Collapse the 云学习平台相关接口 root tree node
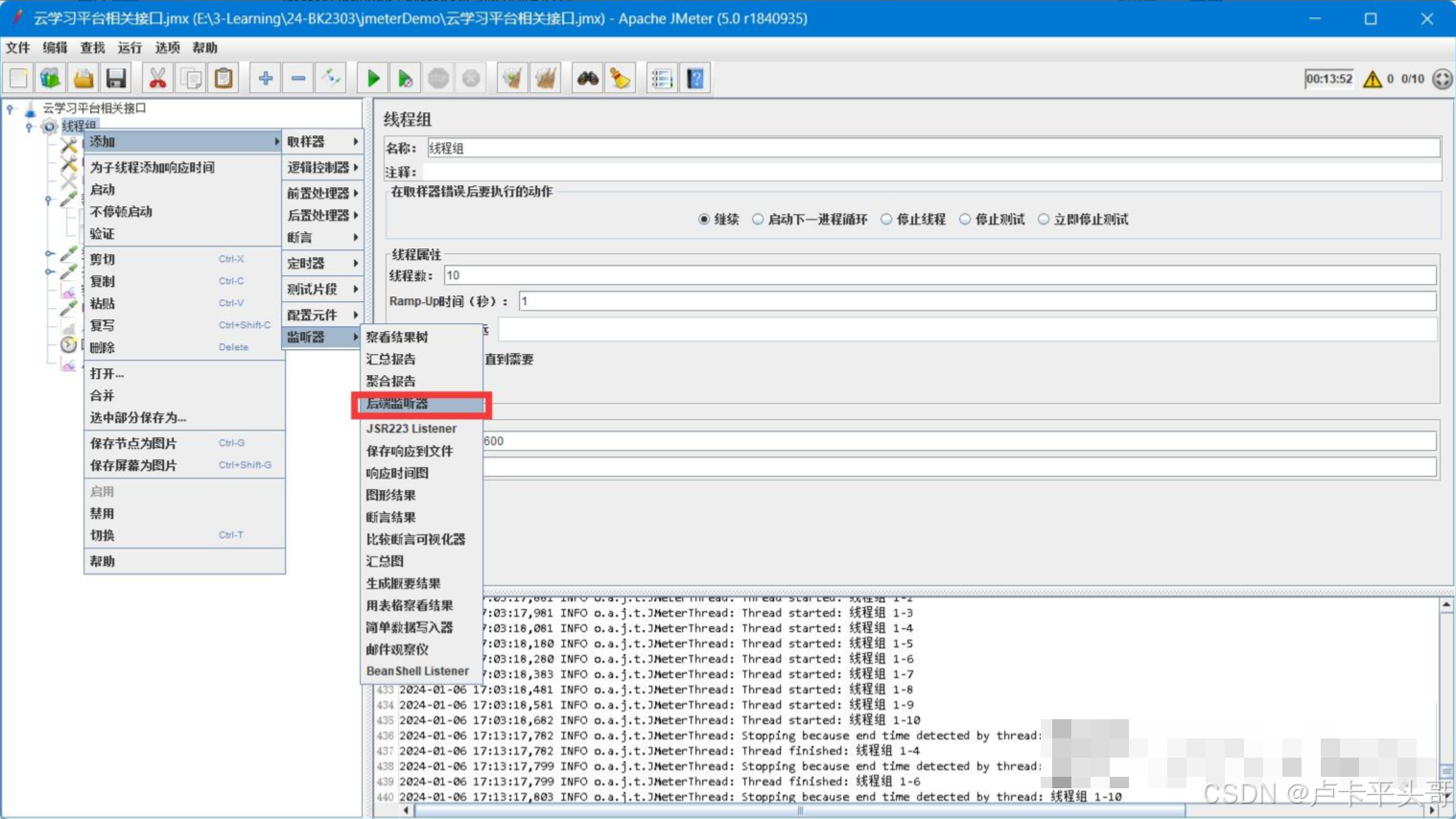The width and height of the screenshot is (1456, 819). coord(11,109)
